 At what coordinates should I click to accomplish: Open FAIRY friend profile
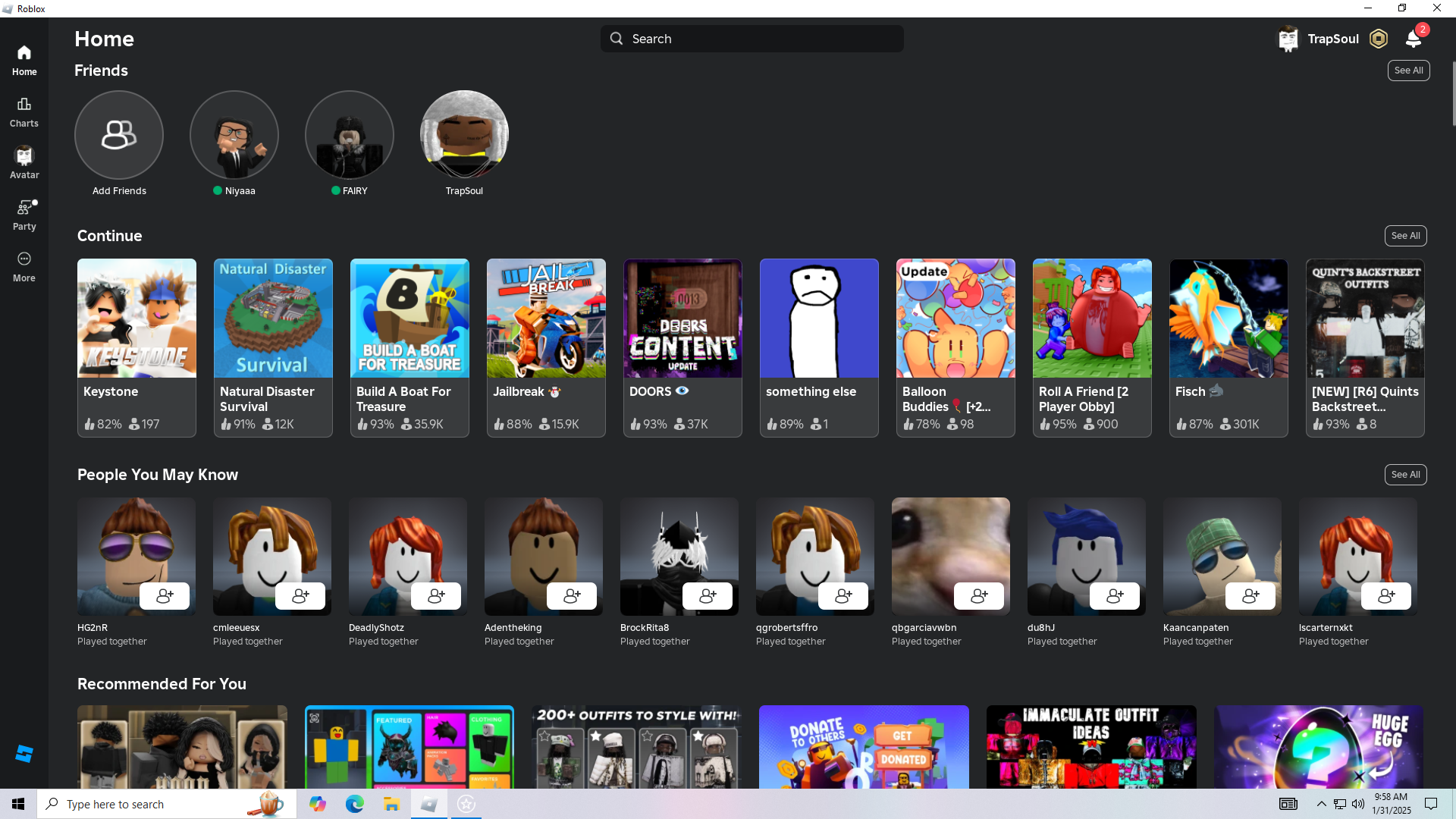350,135
